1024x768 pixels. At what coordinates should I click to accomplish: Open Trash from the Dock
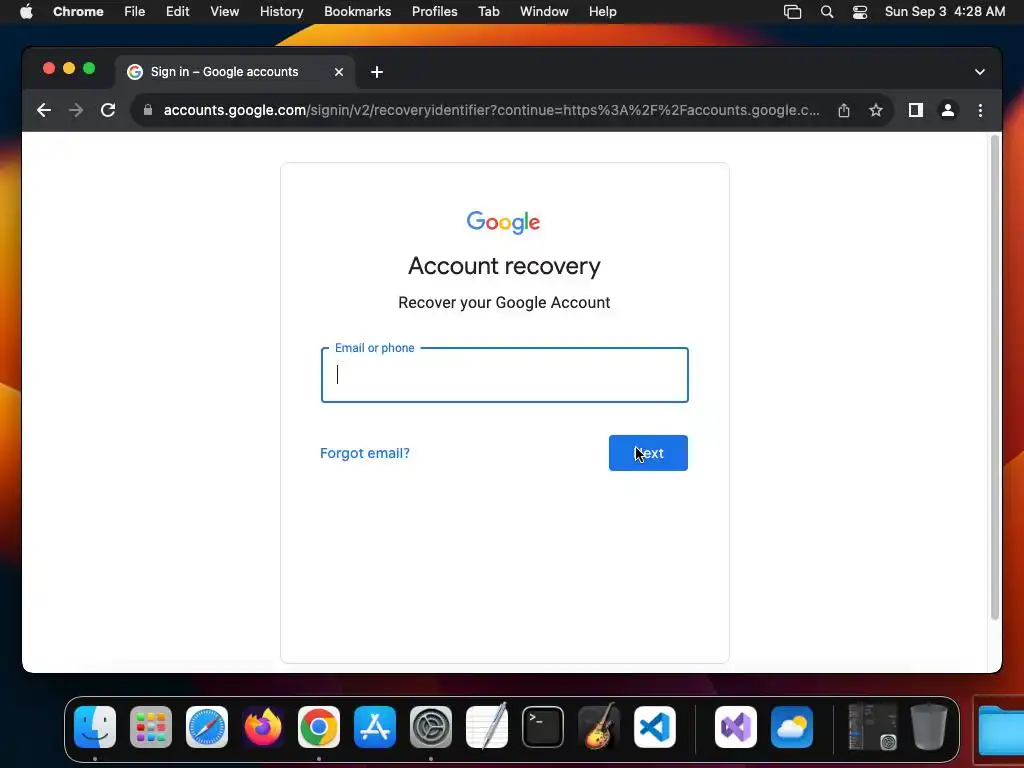coord(929,726)
